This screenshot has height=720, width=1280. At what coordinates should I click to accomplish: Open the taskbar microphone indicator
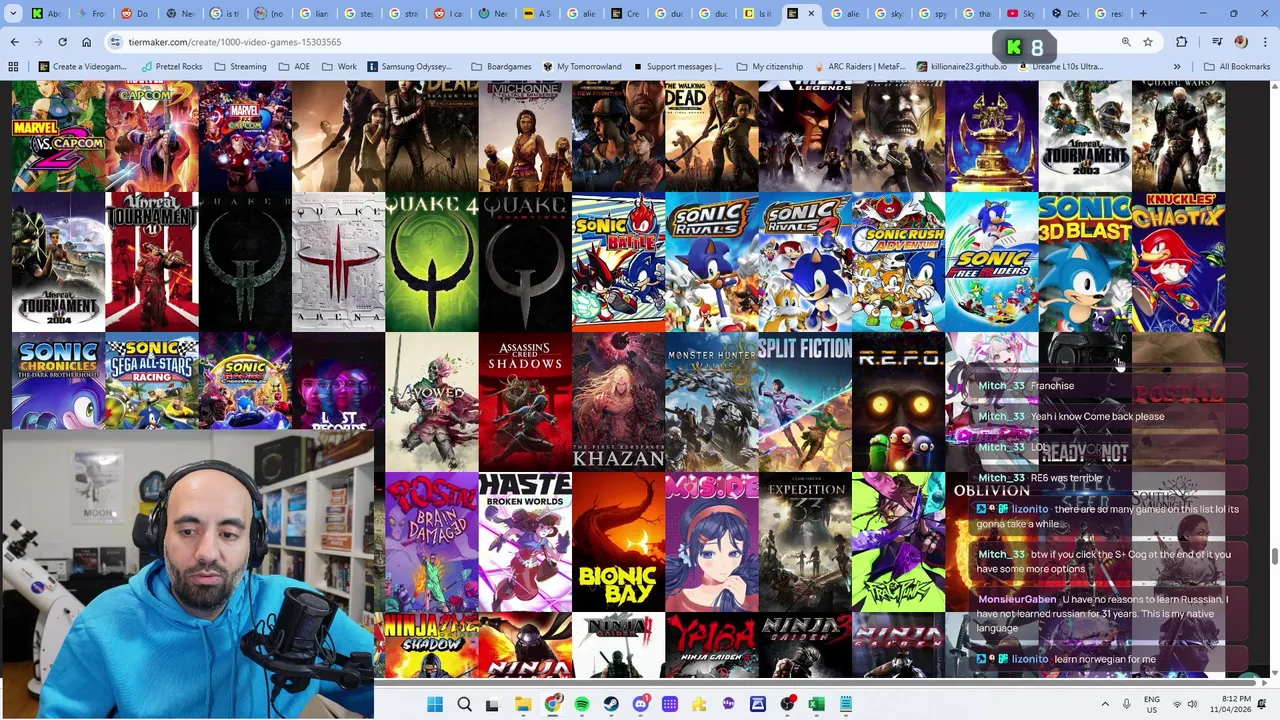1127,704
